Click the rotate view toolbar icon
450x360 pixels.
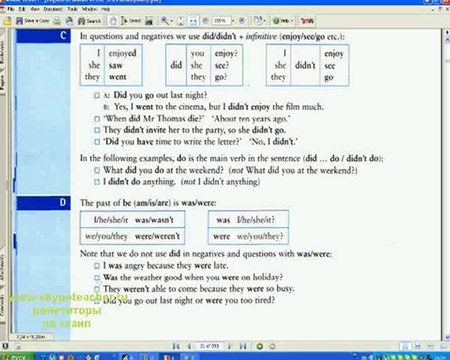click(257, 21)
